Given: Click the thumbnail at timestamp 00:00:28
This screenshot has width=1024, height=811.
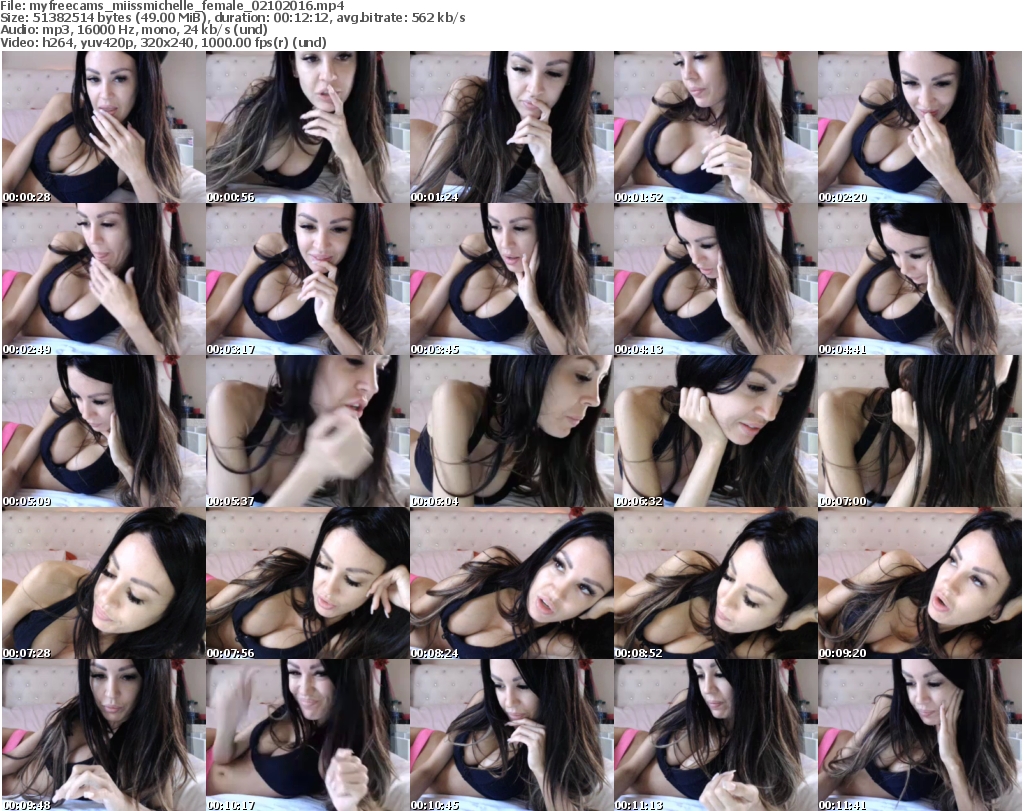Looking at the screenshot, I should point(103,128).
